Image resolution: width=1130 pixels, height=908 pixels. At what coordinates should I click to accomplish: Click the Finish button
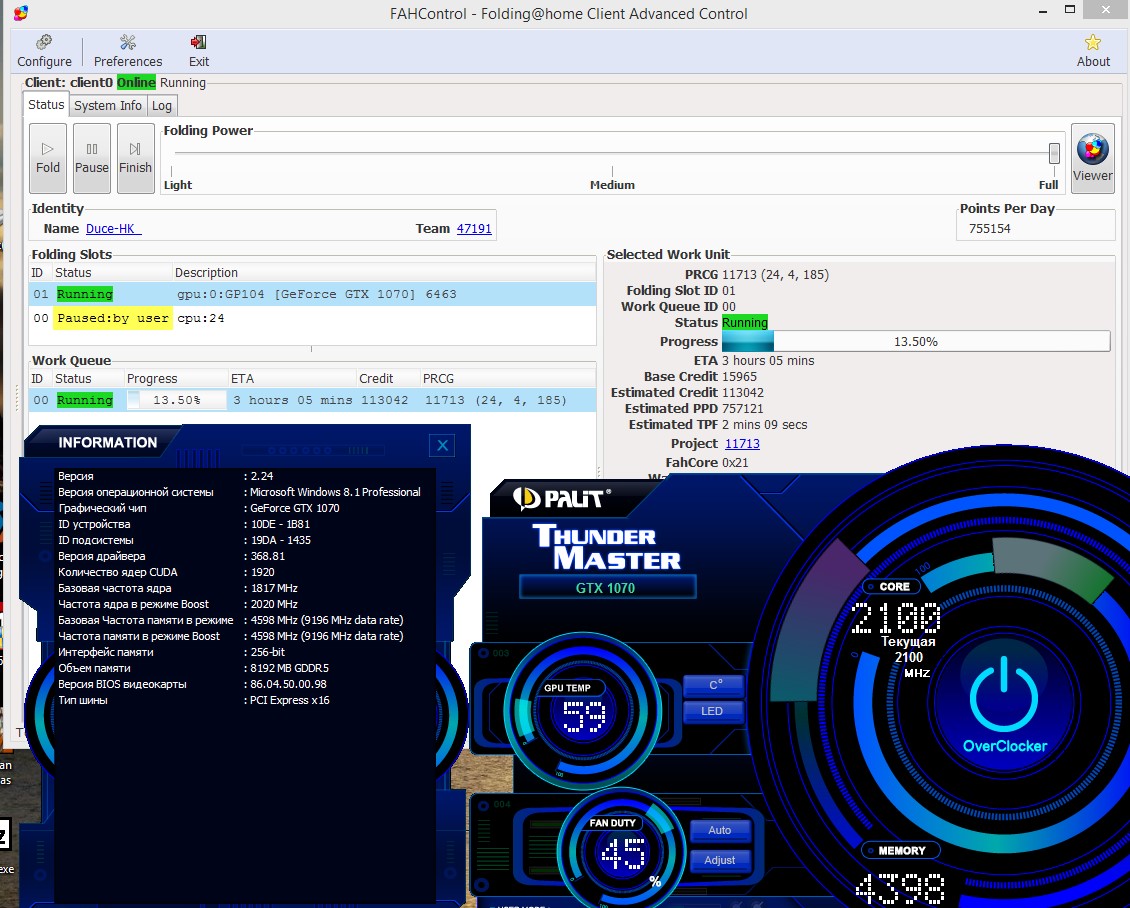coord(135,158)
